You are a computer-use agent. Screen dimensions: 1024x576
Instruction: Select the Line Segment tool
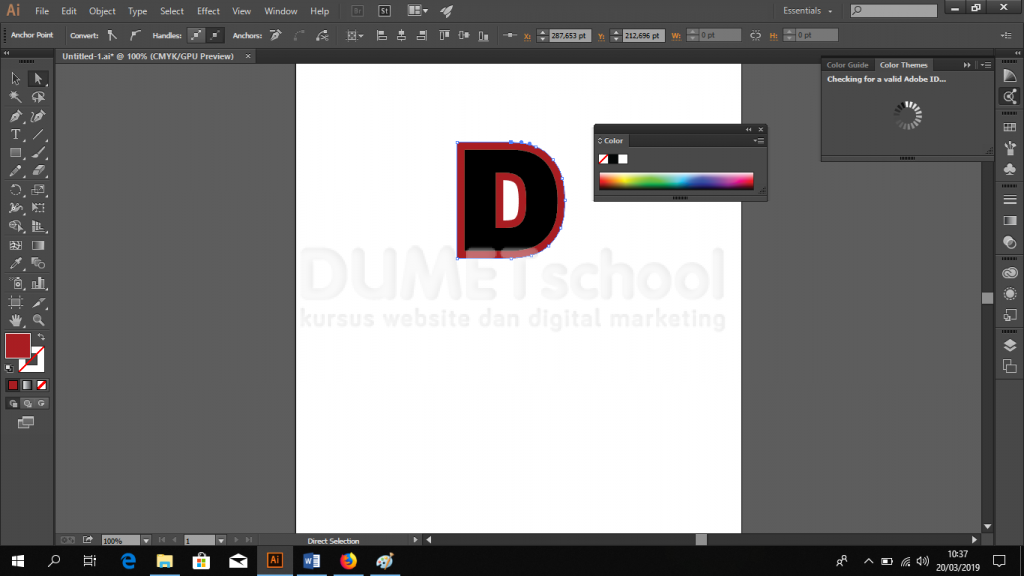[38, 135]
